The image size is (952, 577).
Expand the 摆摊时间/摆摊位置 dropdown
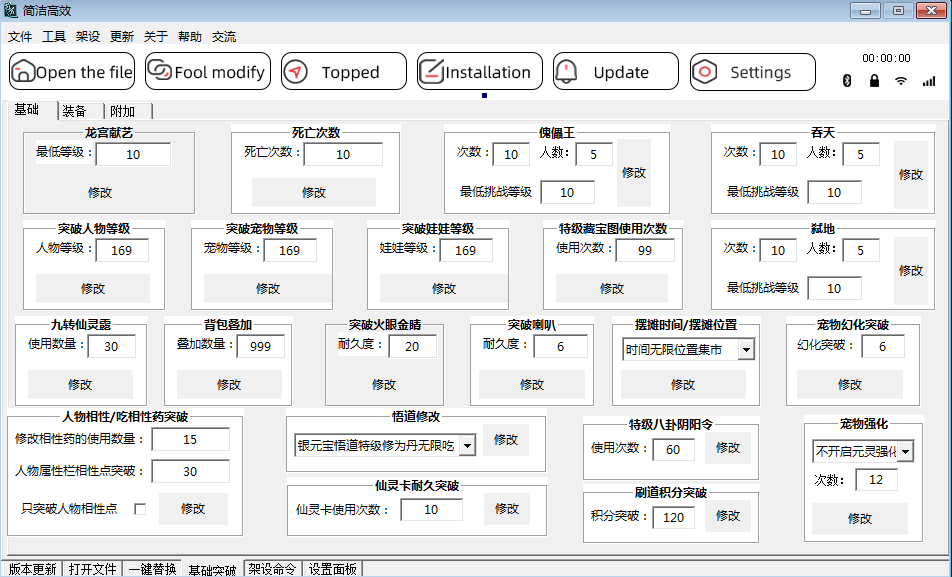tap(745, 350)
